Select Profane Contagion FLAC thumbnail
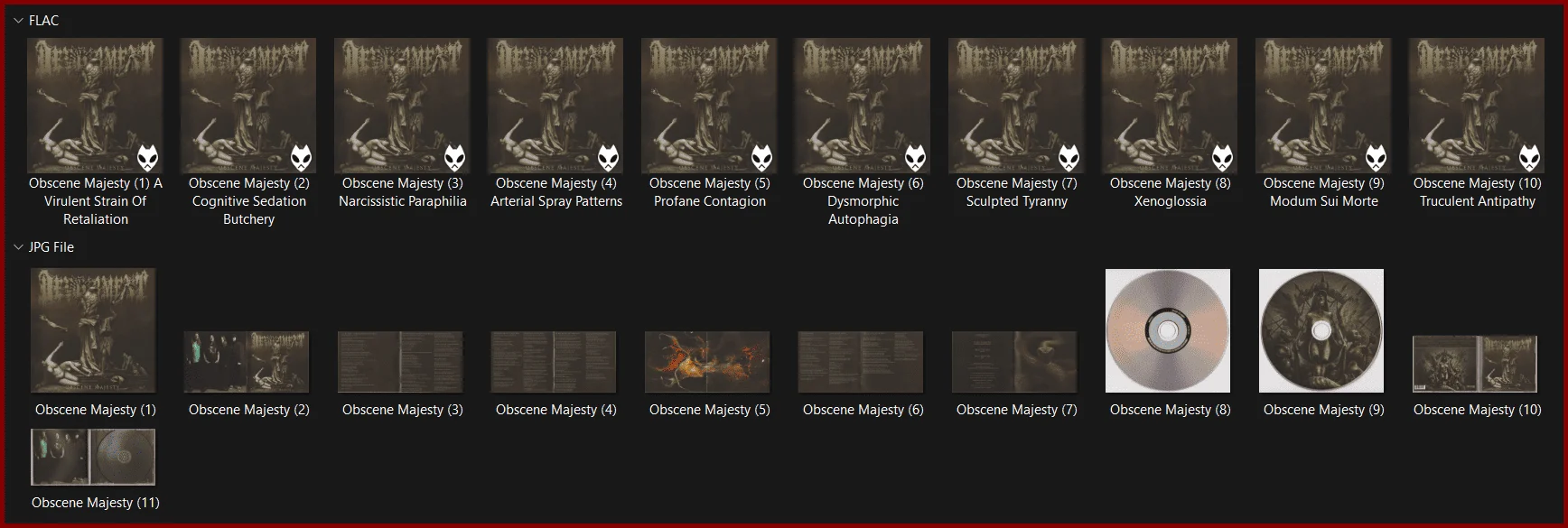This screenshot has height=528, width=1568. [x=709, y=106]
